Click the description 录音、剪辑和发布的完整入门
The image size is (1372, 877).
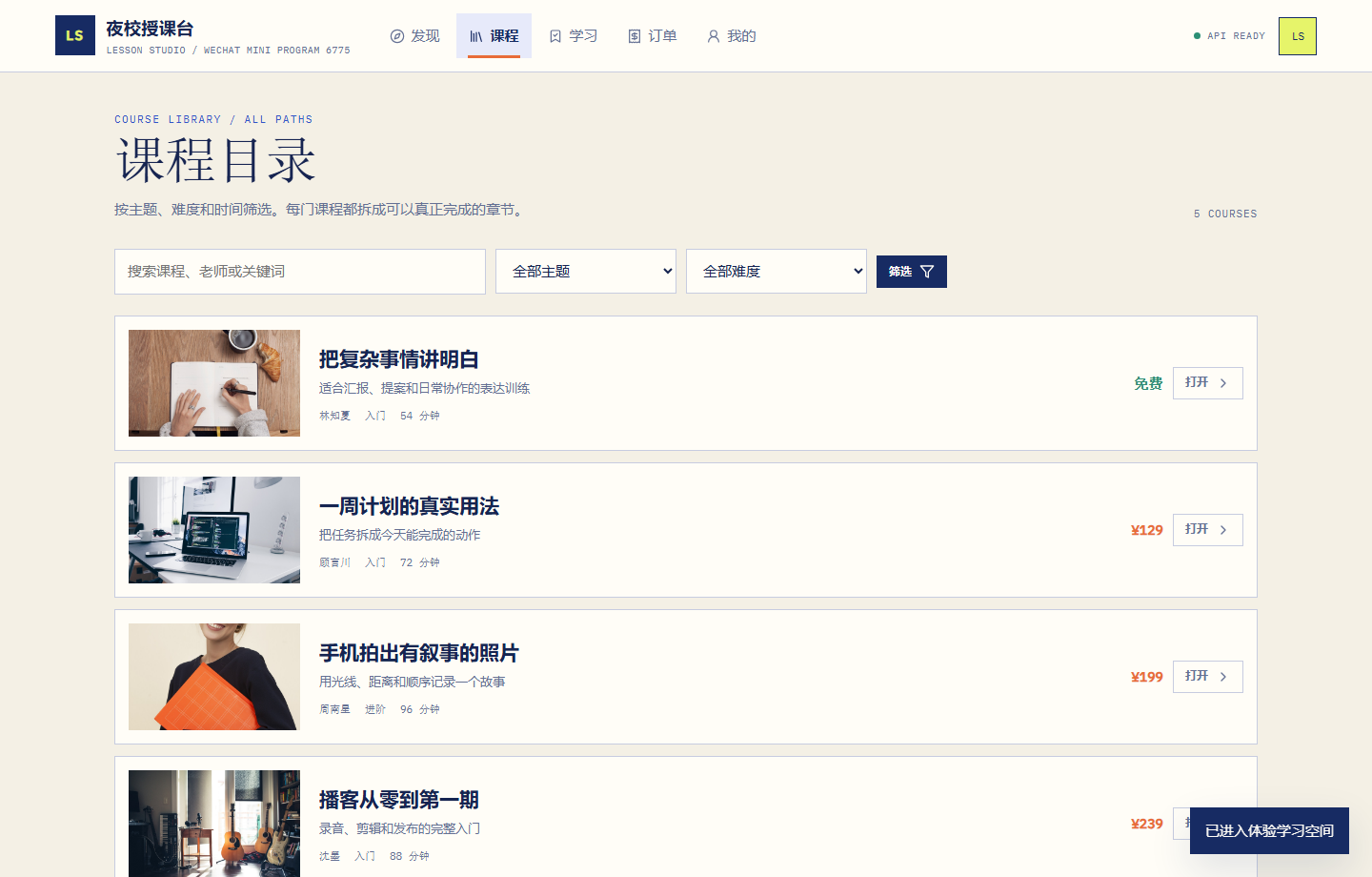(399, 828)
